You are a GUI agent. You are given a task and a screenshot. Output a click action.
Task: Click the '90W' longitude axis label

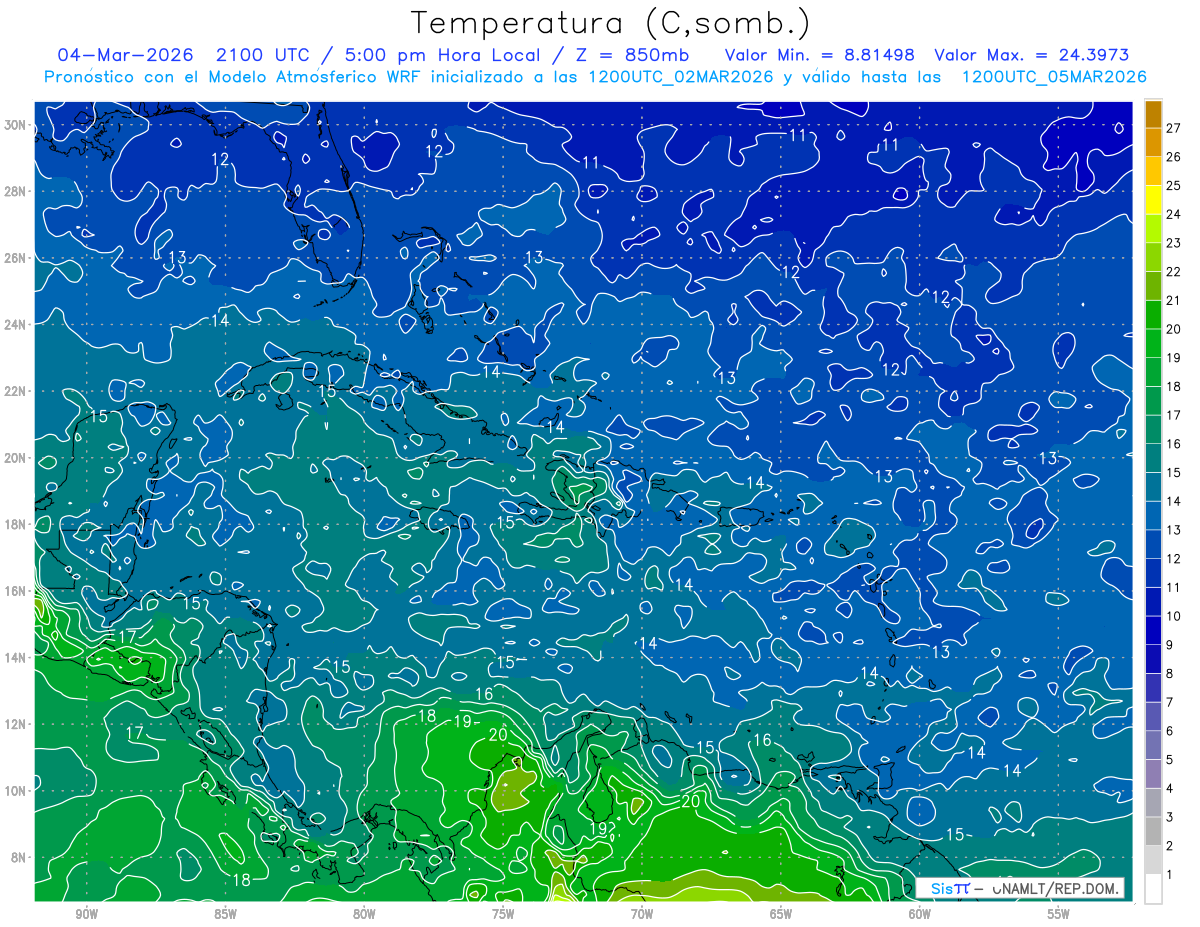pos(86,914)
